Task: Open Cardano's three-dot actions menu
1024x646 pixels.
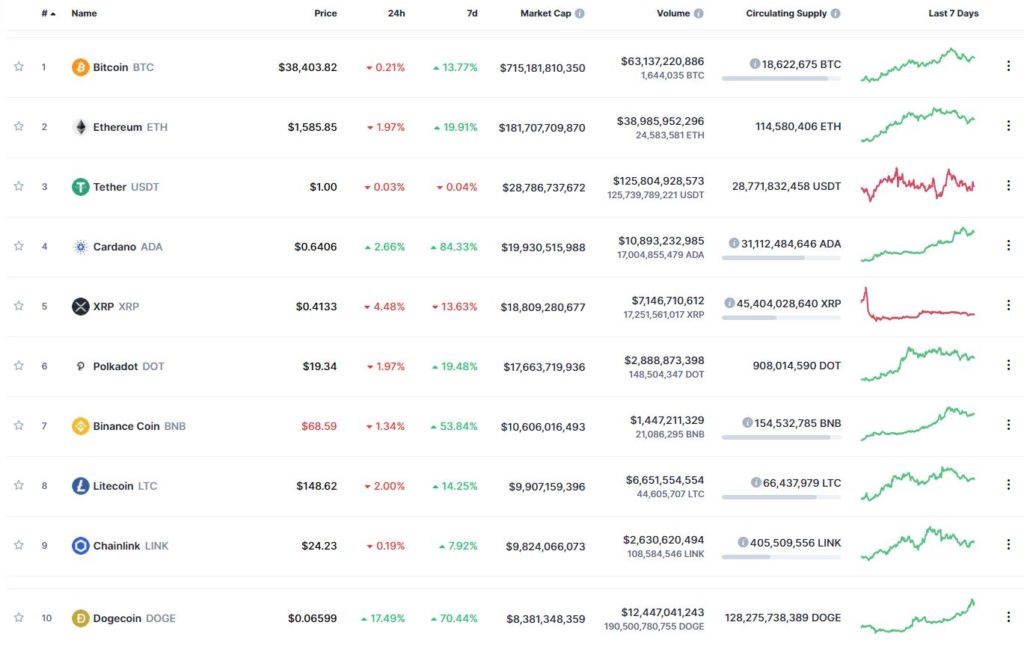Action: [x=1008, y=245]
